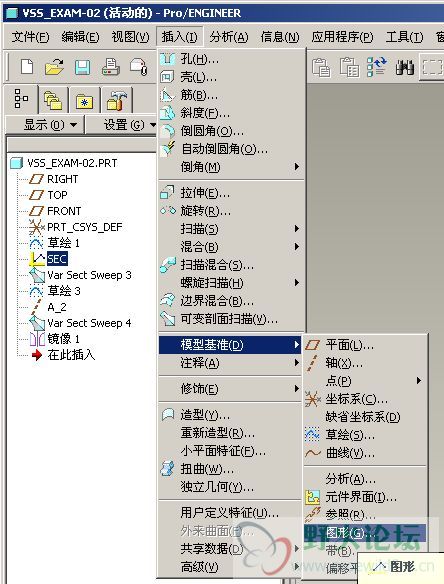The width and height of the screenshot is (444, 584).
Task: Expand the 修饰(E) cosmetic submenu
Action: (230, 389)
